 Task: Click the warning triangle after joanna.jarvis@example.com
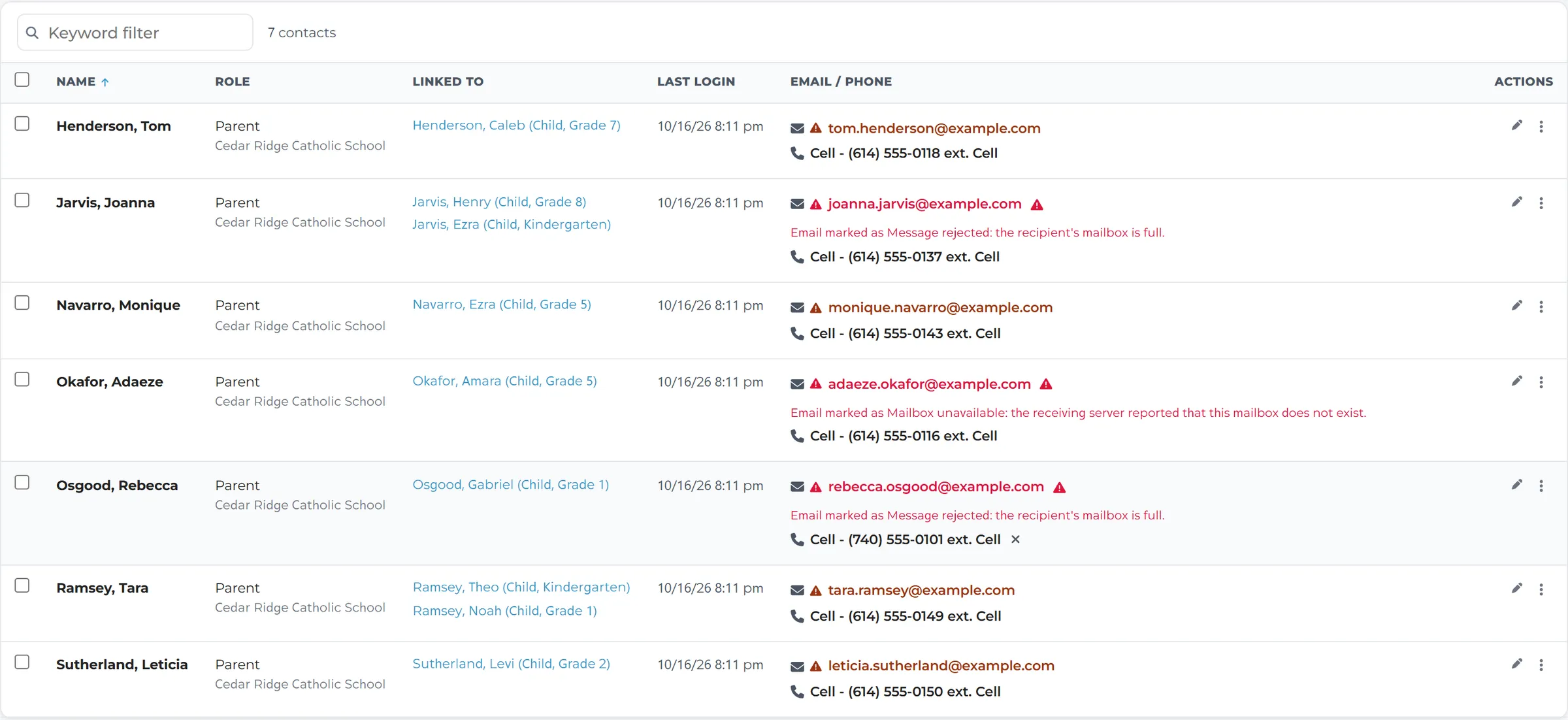(1037, 205)
